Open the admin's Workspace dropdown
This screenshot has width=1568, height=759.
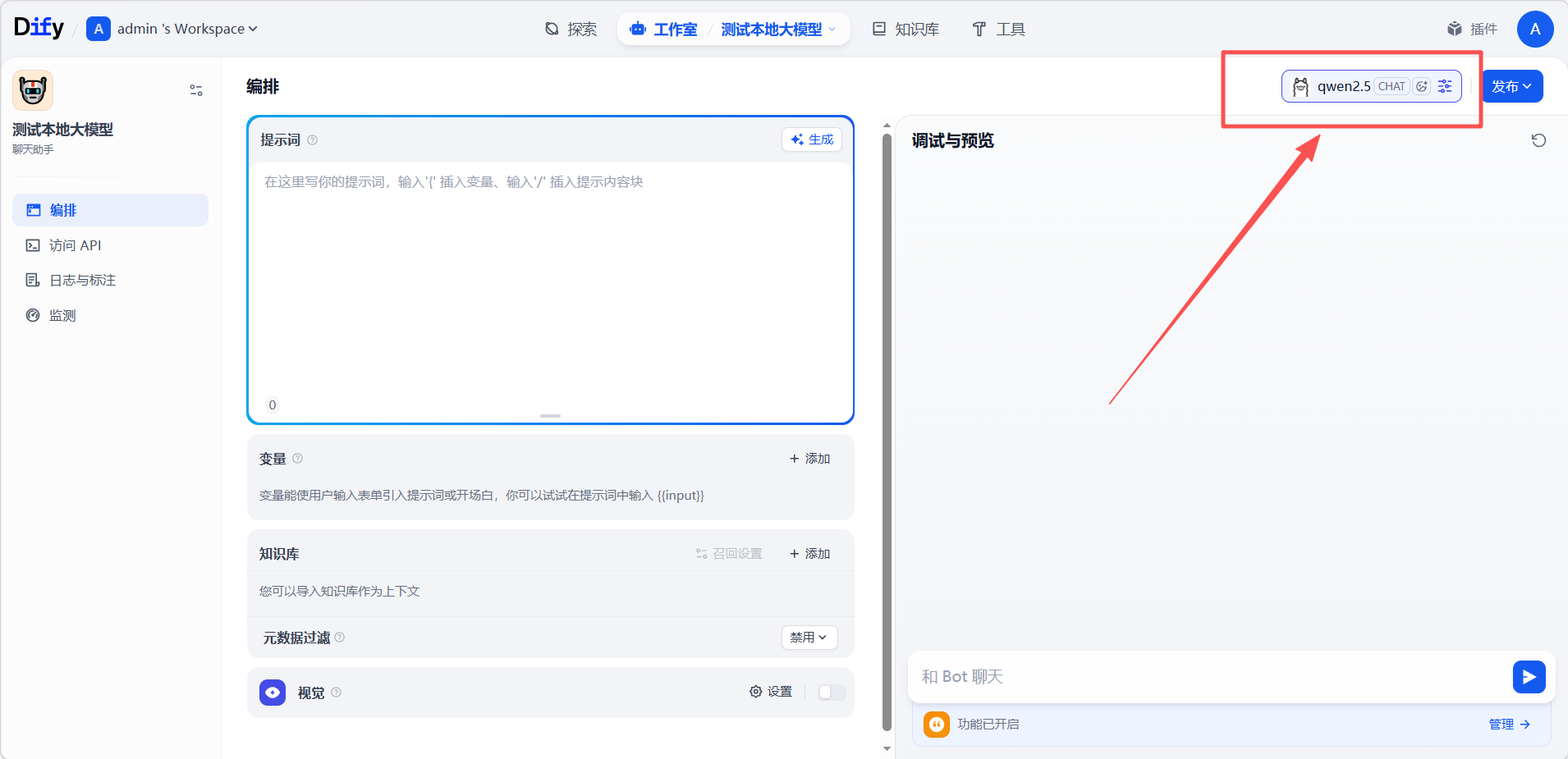(187, 29)
